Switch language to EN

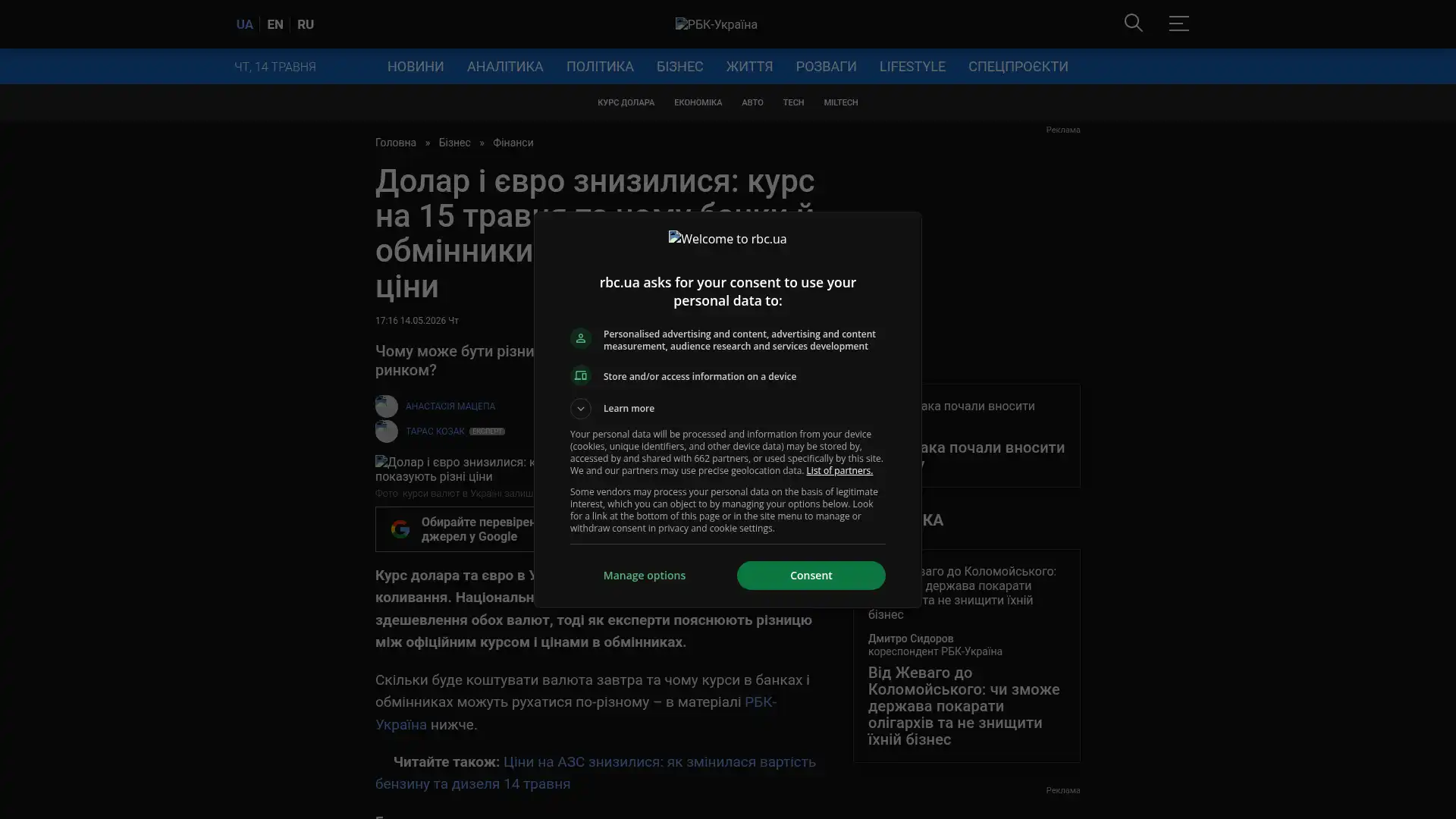(275, 24)
